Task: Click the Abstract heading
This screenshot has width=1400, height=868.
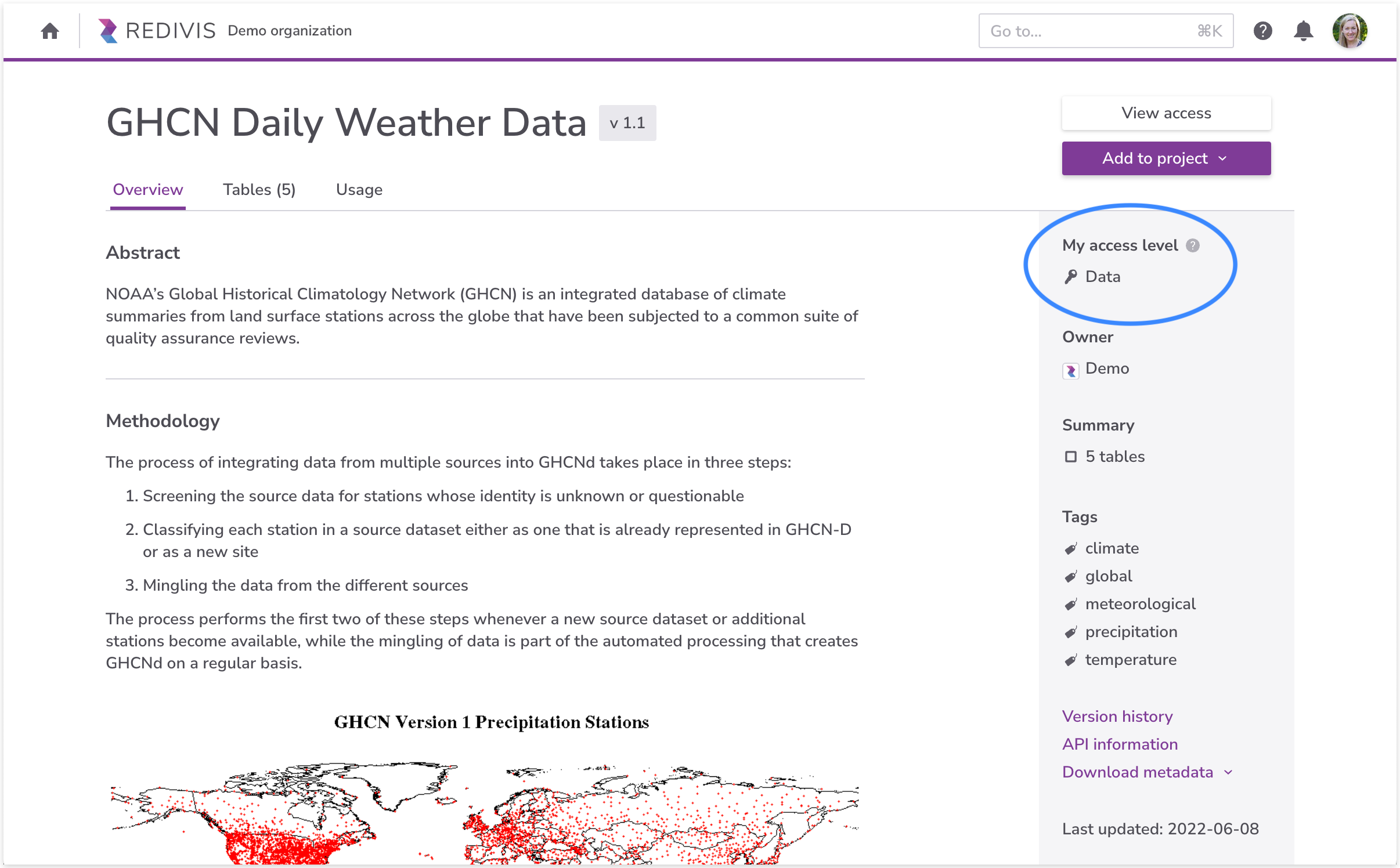Action: [143, 253]
